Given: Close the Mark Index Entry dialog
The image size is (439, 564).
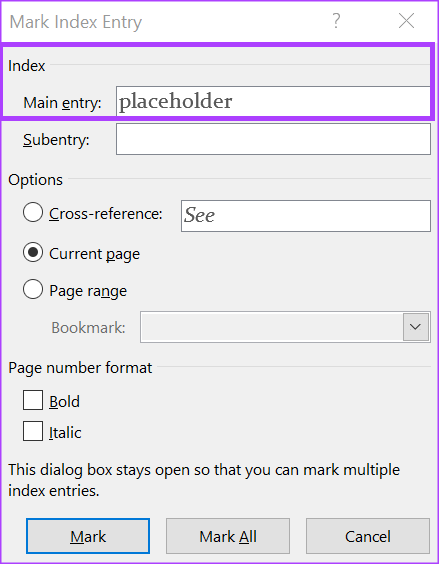Looking at the screenshot, I should (x=406, y=21).
